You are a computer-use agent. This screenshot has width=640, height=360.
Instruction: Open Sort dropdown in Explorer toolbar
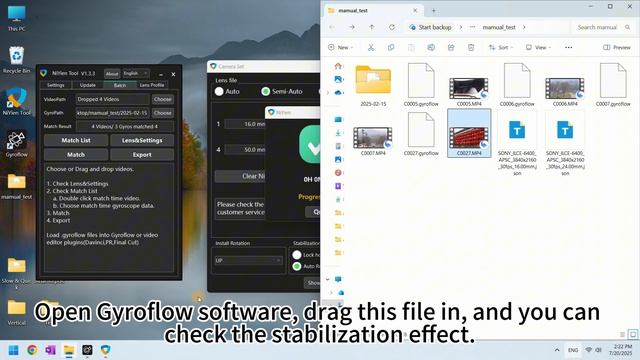point(500,48)
